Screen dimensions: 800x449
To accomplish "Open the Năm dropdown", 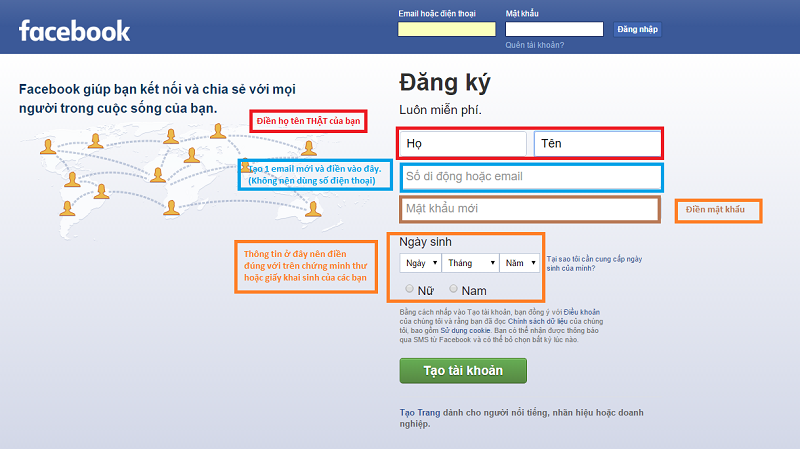I will point(519,263).
